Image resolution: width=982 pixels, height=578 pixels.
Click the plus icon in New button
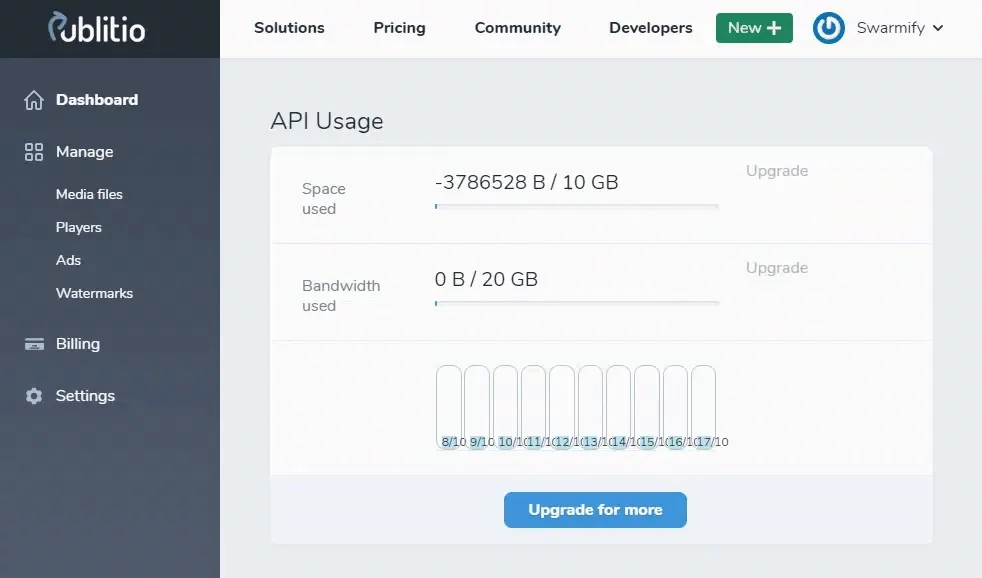click(x=774, y=28)
